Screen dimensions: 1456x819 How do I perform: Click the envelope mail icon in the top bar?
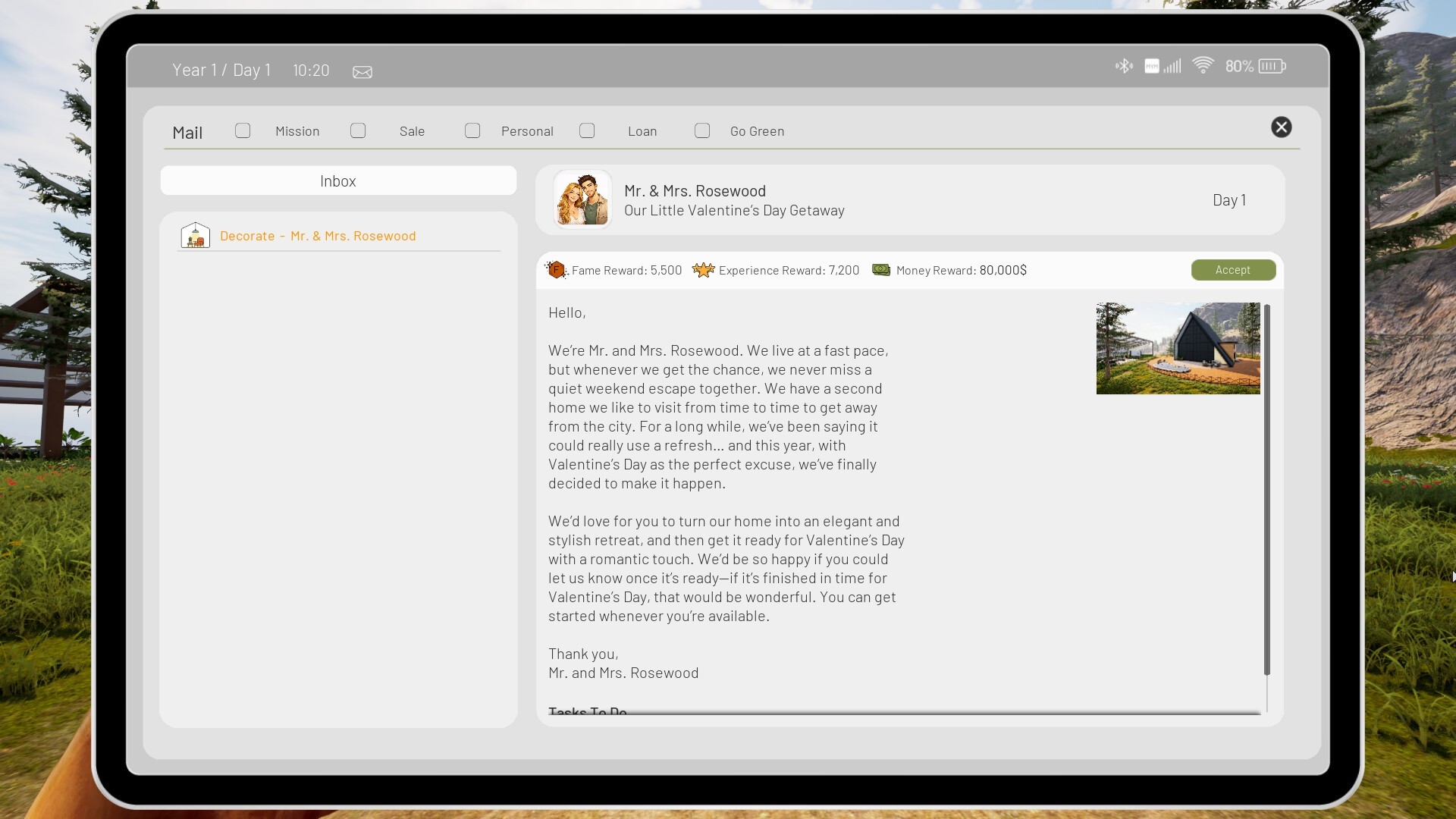[x=362, y=71]
